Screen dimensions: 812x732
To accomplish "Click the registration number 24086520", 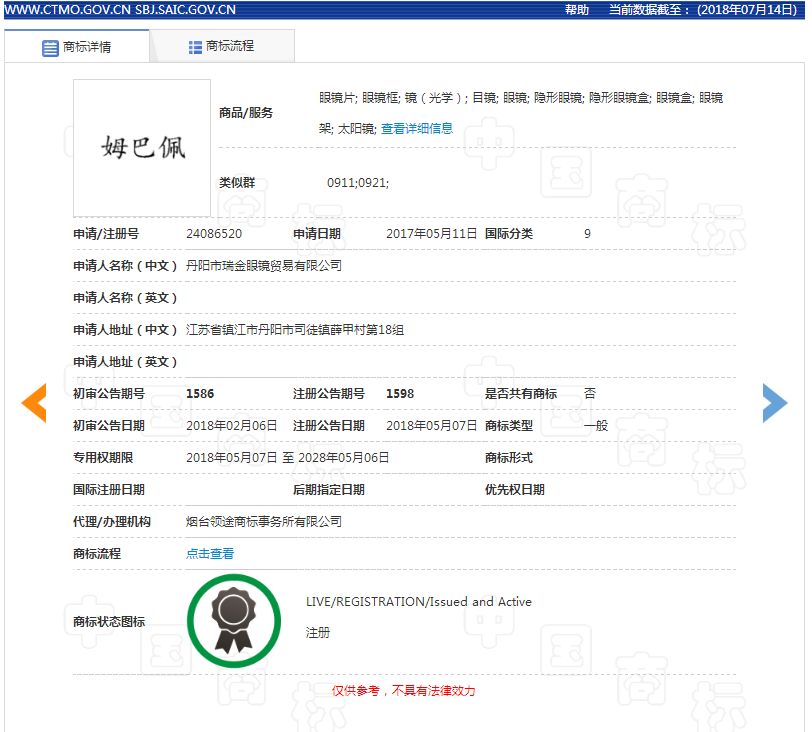I will [214, 233].
